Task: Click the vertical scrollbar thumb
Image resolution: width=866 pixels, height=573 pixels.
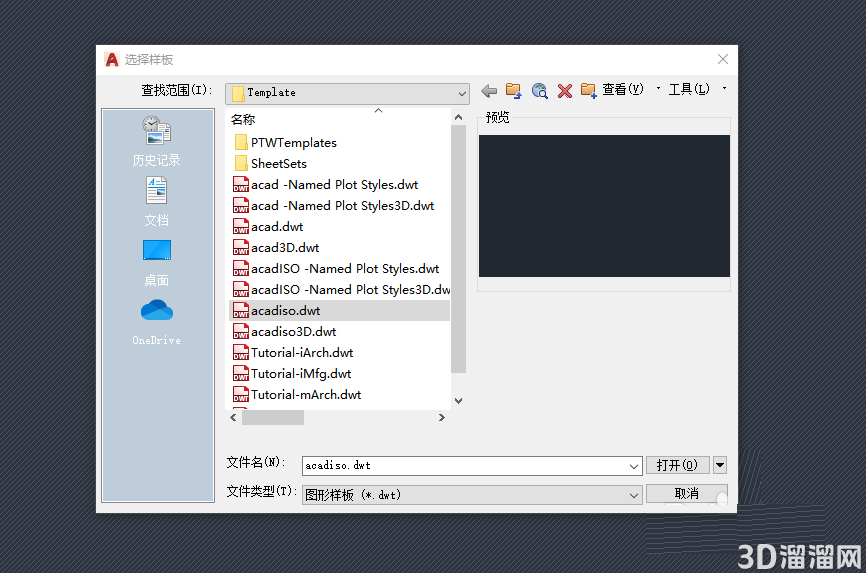Action: click(x=458, y=249)
